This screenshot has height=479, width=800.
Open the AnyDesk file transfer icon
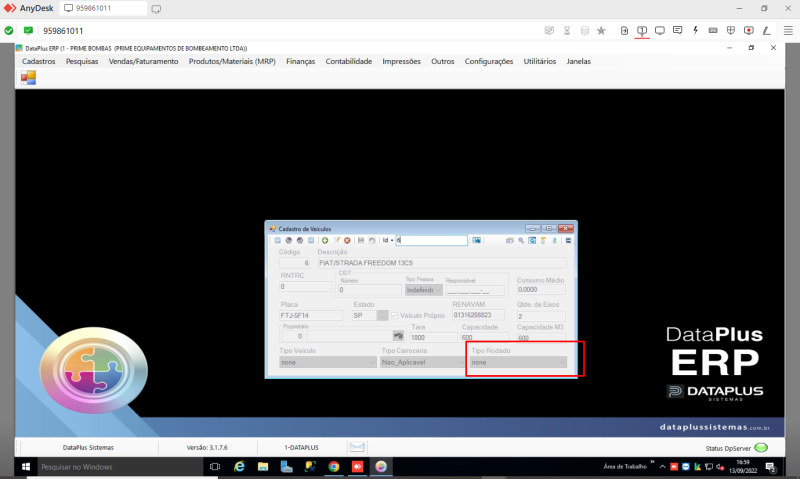(624, 31)
